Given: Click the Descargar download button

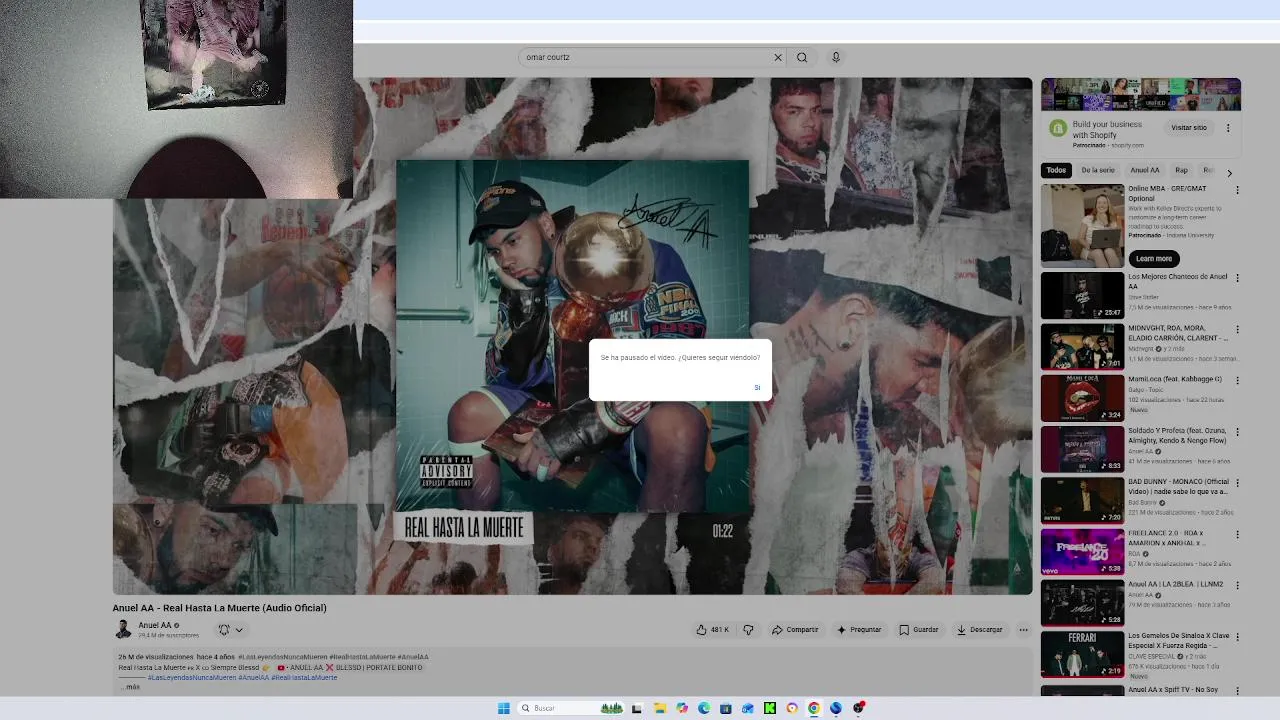Looking at the screenshot, I should click(980, 630).
